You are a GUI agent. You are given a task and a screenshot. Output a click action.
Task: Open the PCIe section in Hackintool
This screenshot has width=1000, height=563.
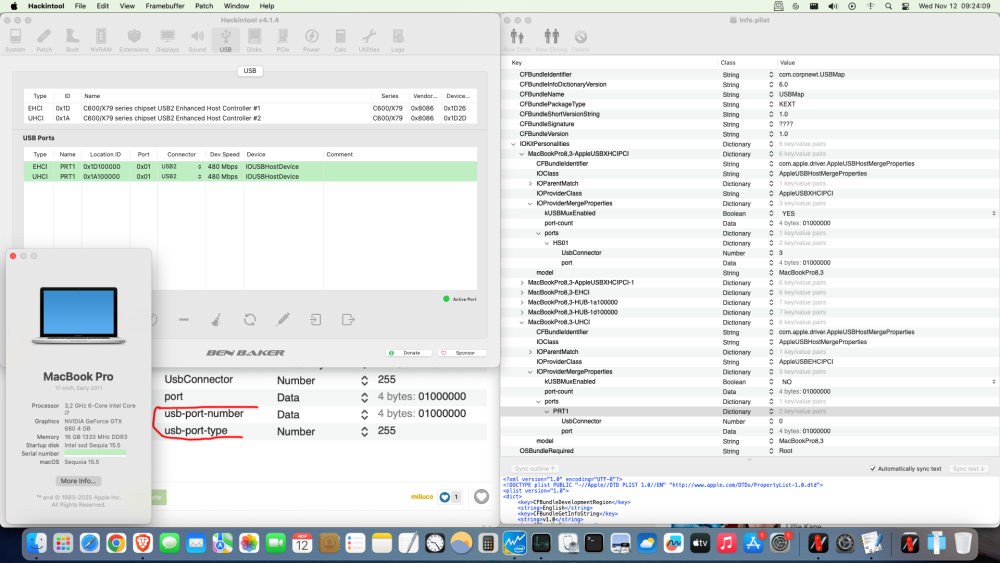pos(283,40)
